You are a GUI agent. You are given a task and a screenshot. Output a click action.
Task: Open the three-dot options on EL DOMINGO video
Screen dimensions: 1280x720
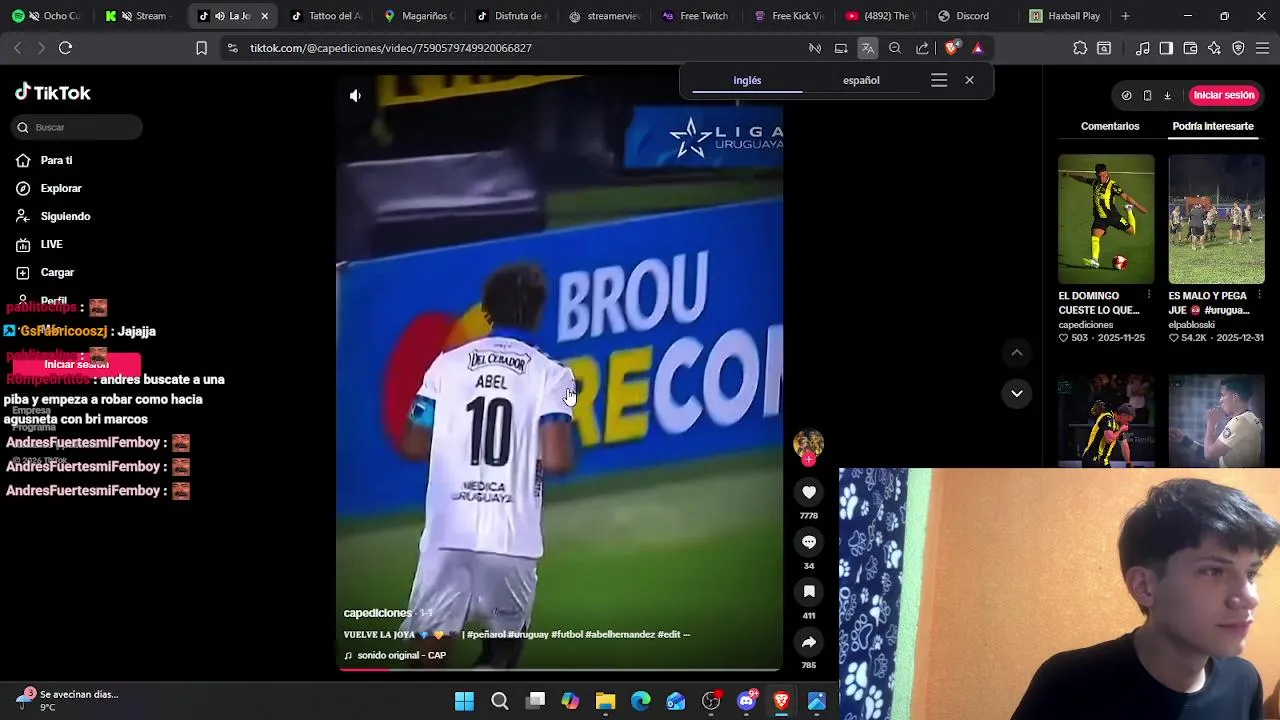coord(1148,295)
